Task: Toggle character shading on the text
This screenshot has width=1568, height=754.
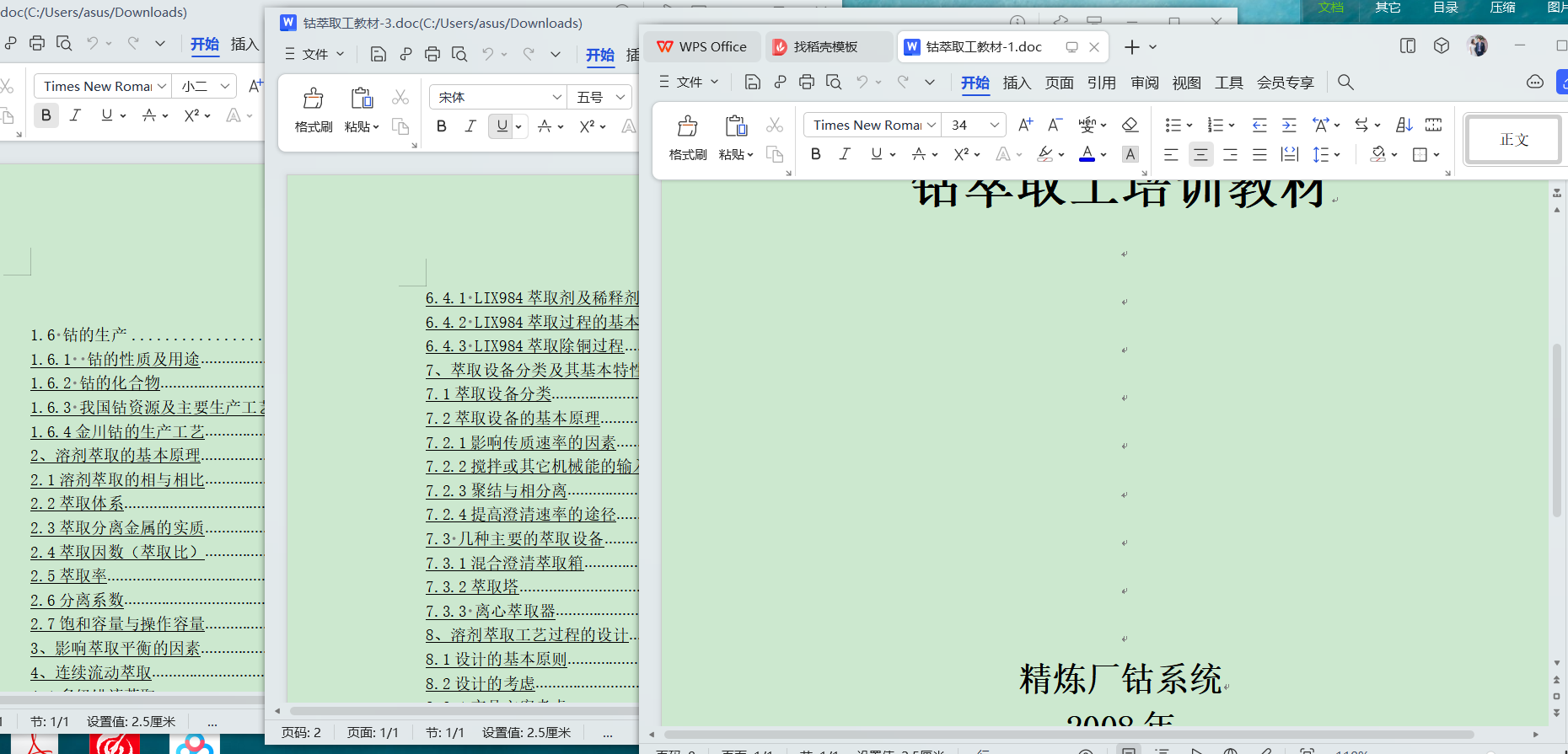Action: [1130, 154]
